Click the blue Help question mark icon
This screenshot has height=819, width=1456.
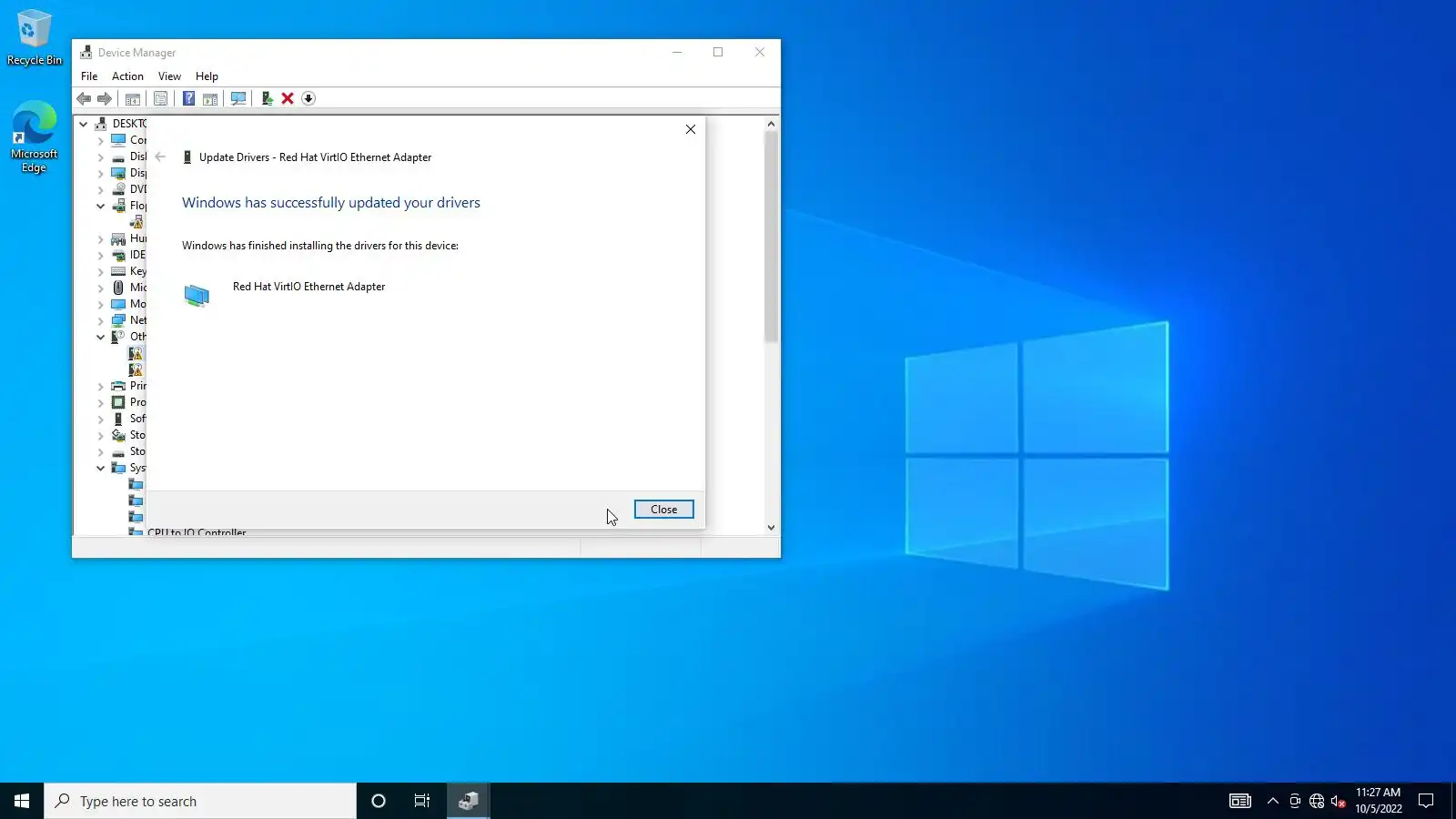188,98
